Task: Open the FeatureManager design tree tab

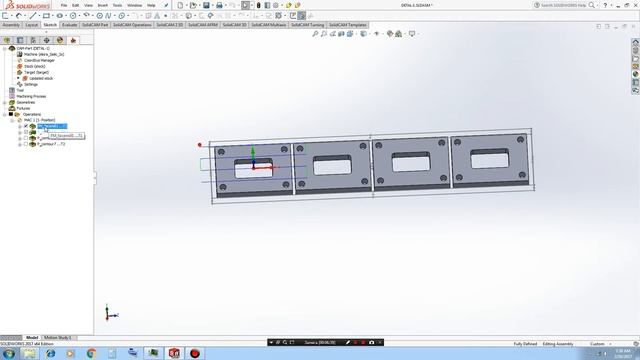Action: 7,40
